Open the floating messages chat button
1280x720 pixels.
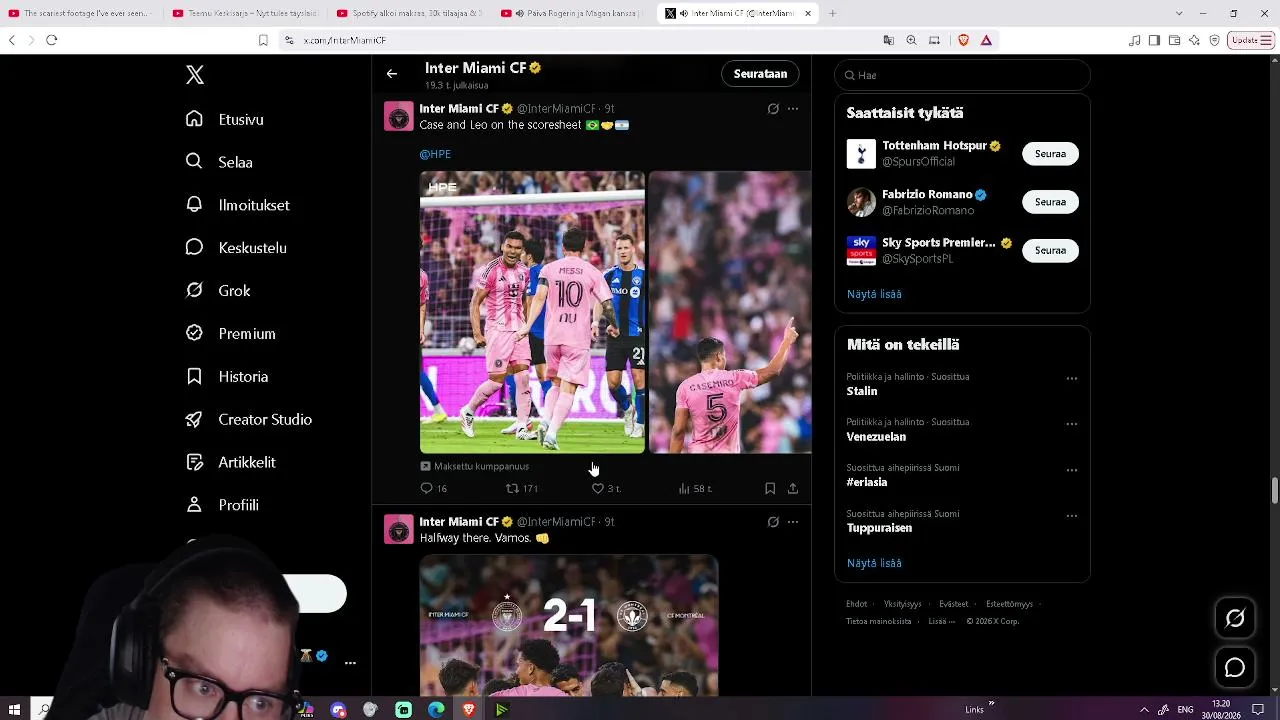(1235, 668)
